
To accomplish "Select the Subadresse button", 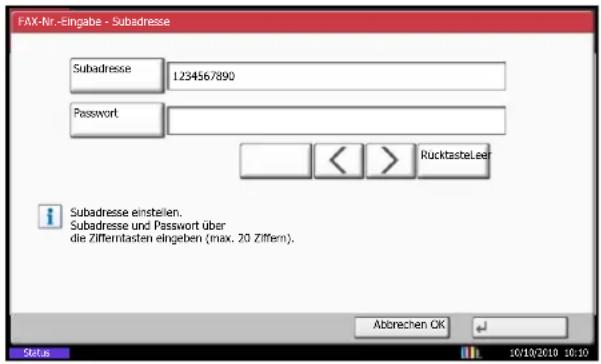I will (117, 75).
